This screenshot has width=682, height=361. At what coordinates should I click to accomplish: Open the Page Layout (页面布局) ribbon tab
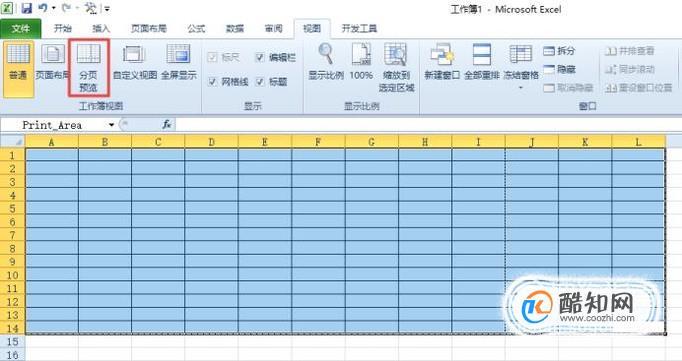tap(149, 29)
